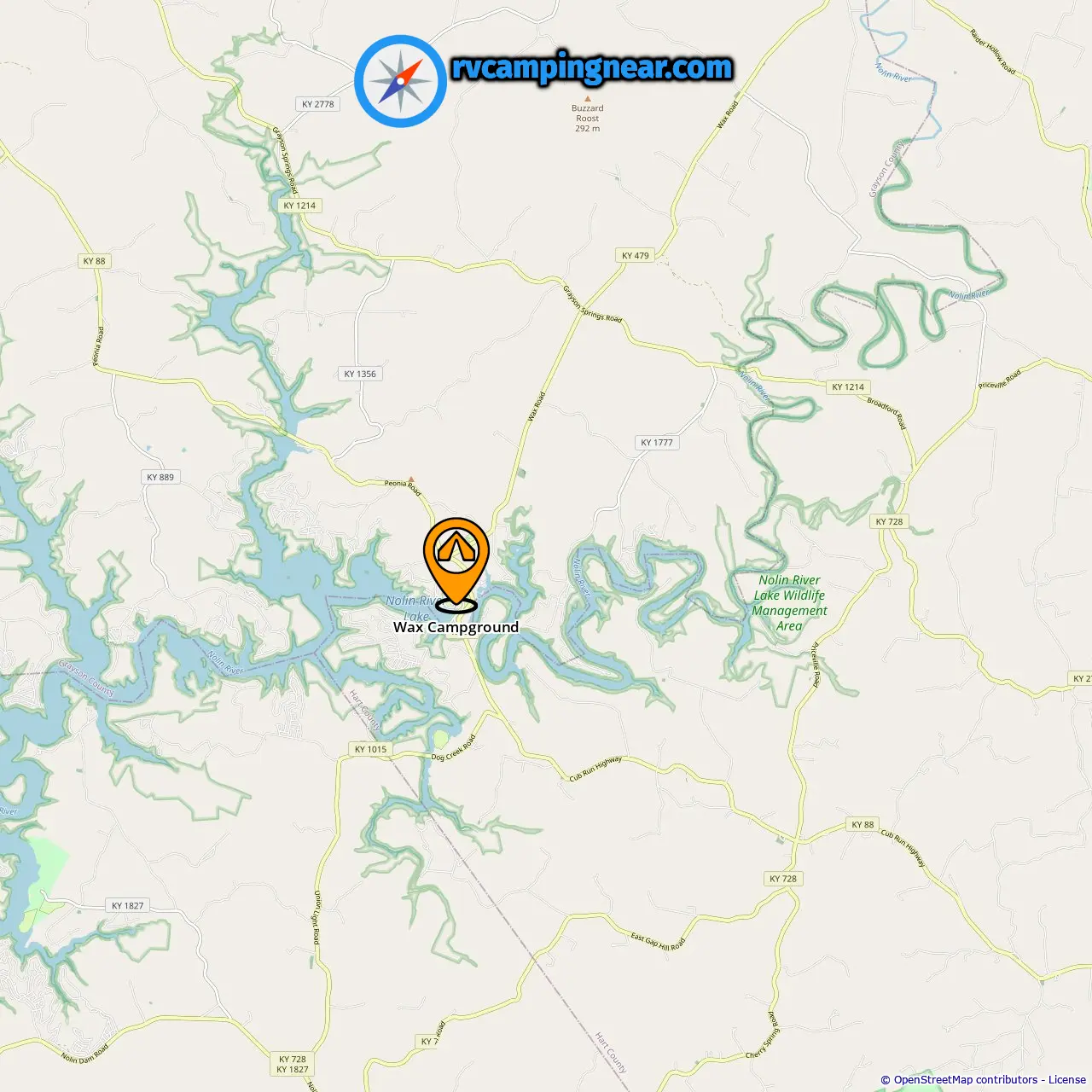1092x1092 pixels.
Task: Open the License link
Action: coord(1067,1079)
